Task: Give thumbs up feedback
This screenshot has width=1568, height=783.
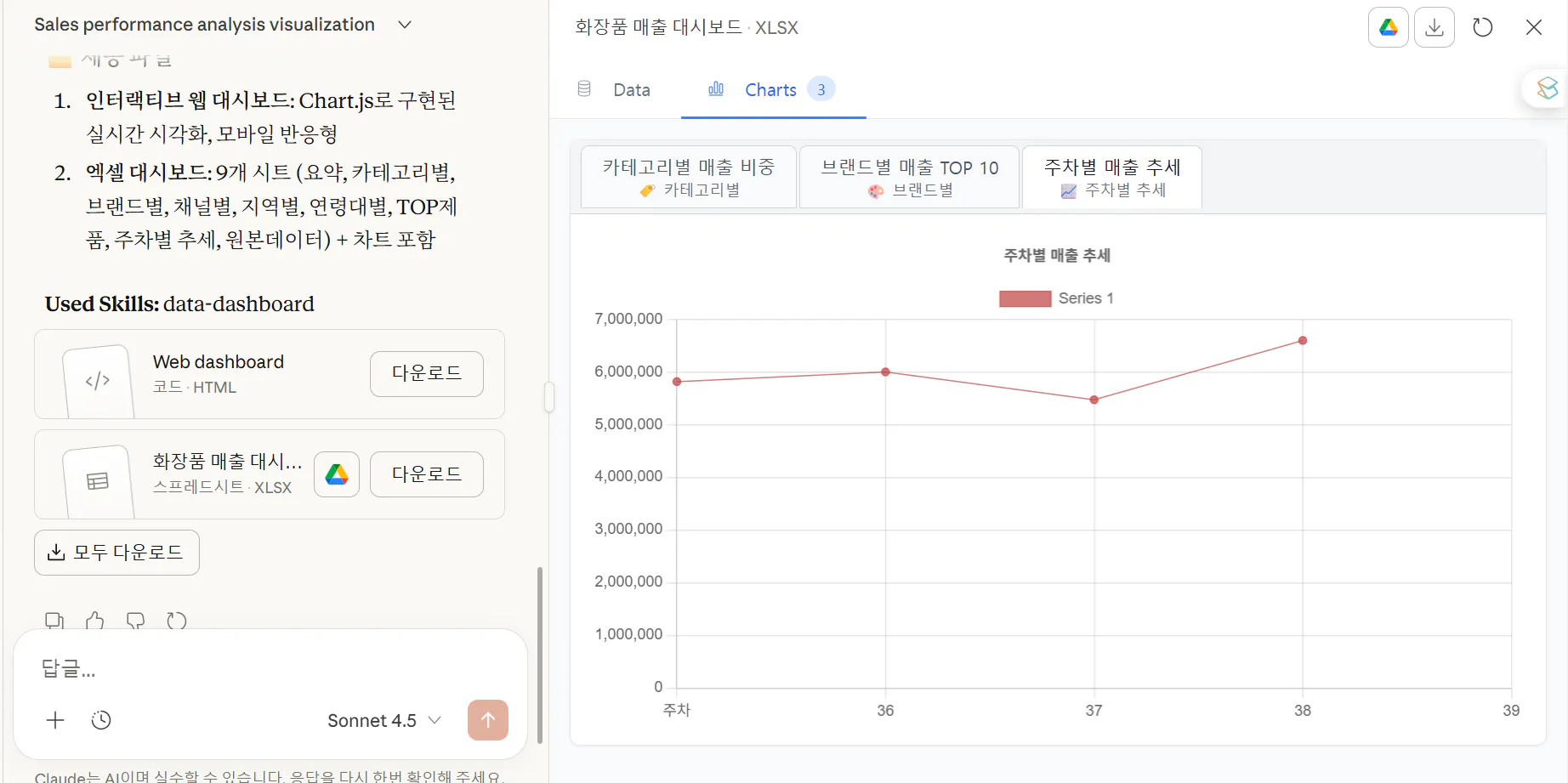Action: (x=95, y=621)
